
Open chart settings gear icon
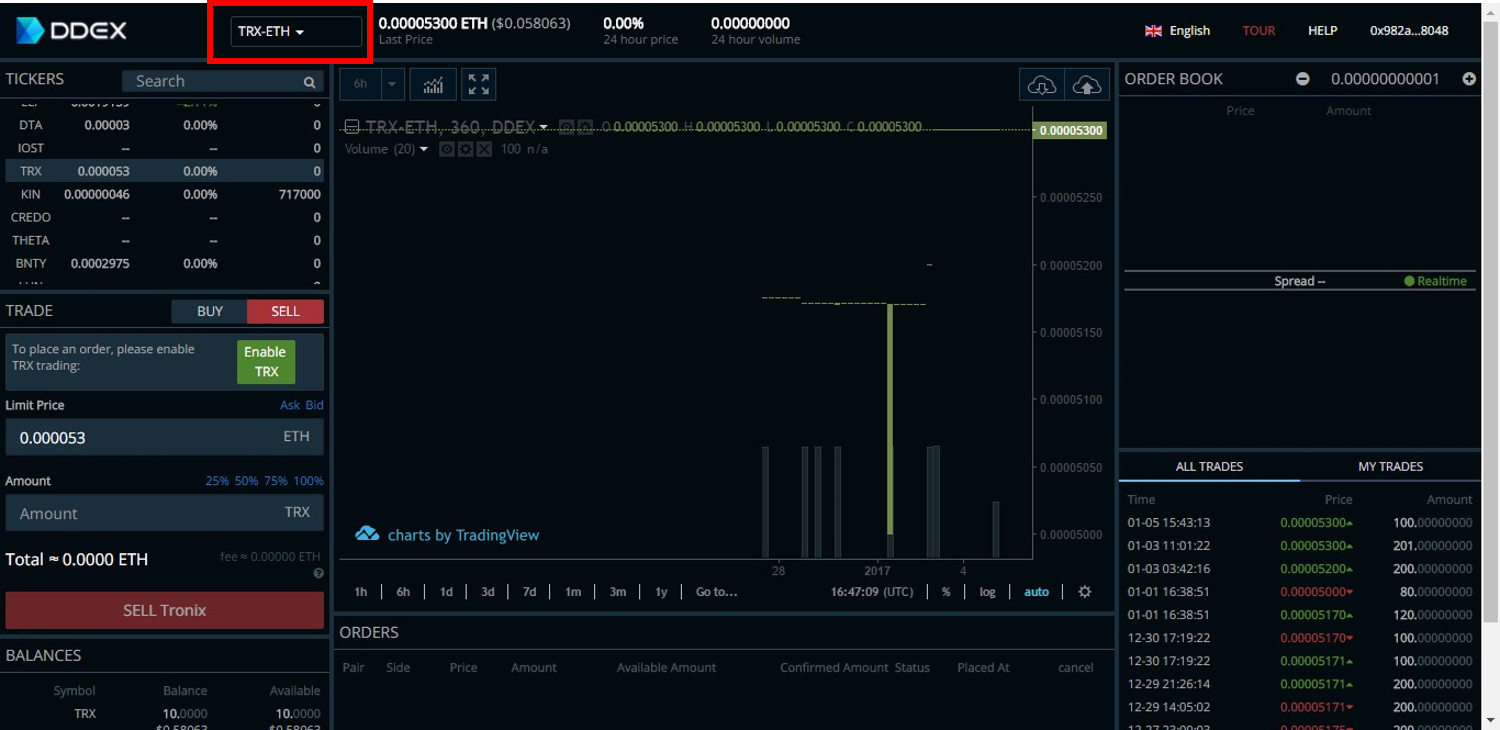[1085, 592]
